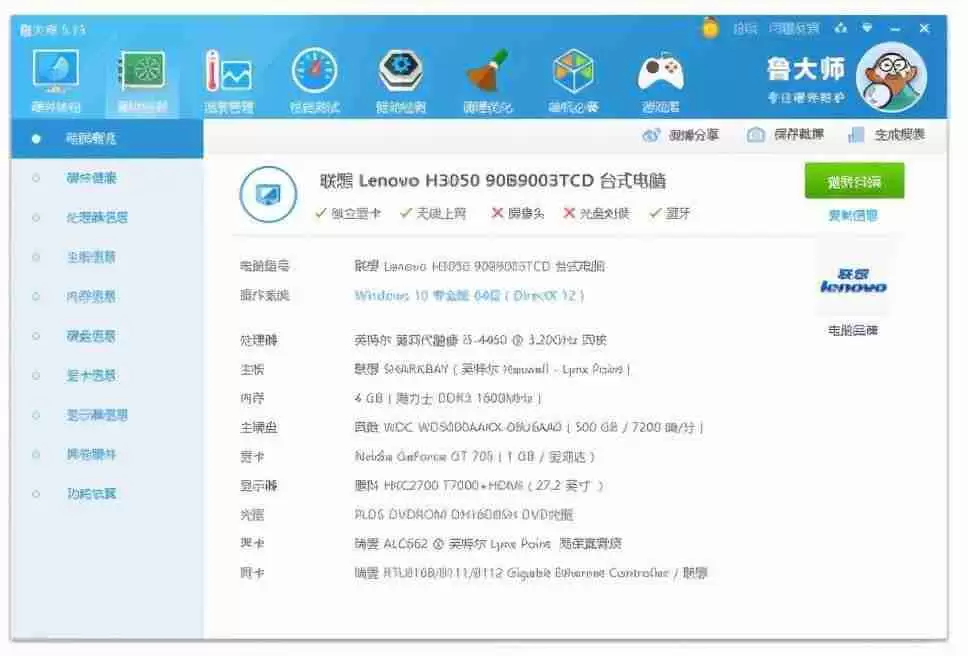
Task: Open the feedback icon in the title bar
Action: pos(795,27)
